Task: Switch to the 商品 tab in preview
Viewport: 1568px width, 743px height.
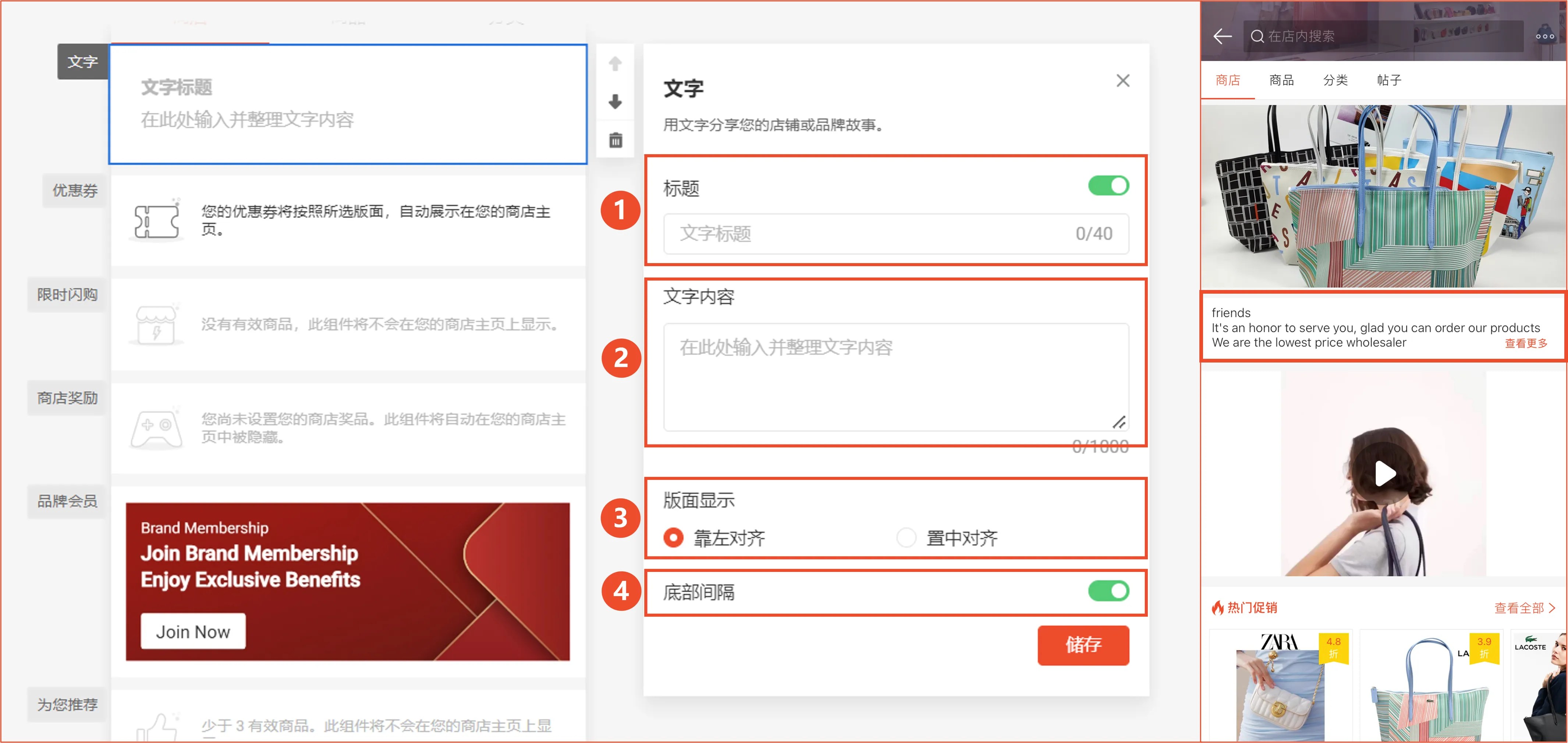Action: [x=1282, y=80]
